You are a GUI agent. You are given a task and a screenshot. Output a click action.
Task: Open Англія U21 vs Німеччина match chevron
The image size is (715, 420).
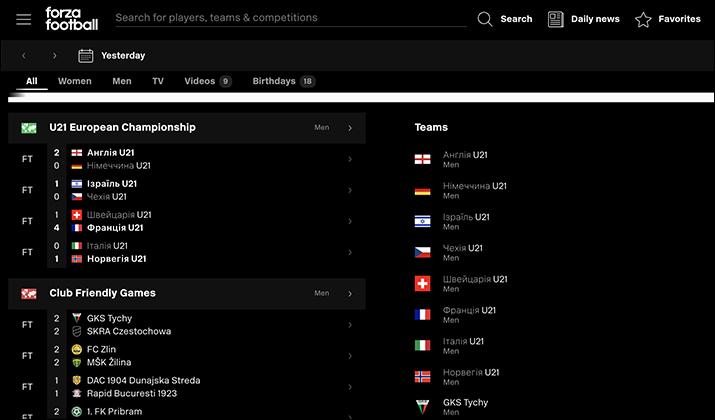350,159
